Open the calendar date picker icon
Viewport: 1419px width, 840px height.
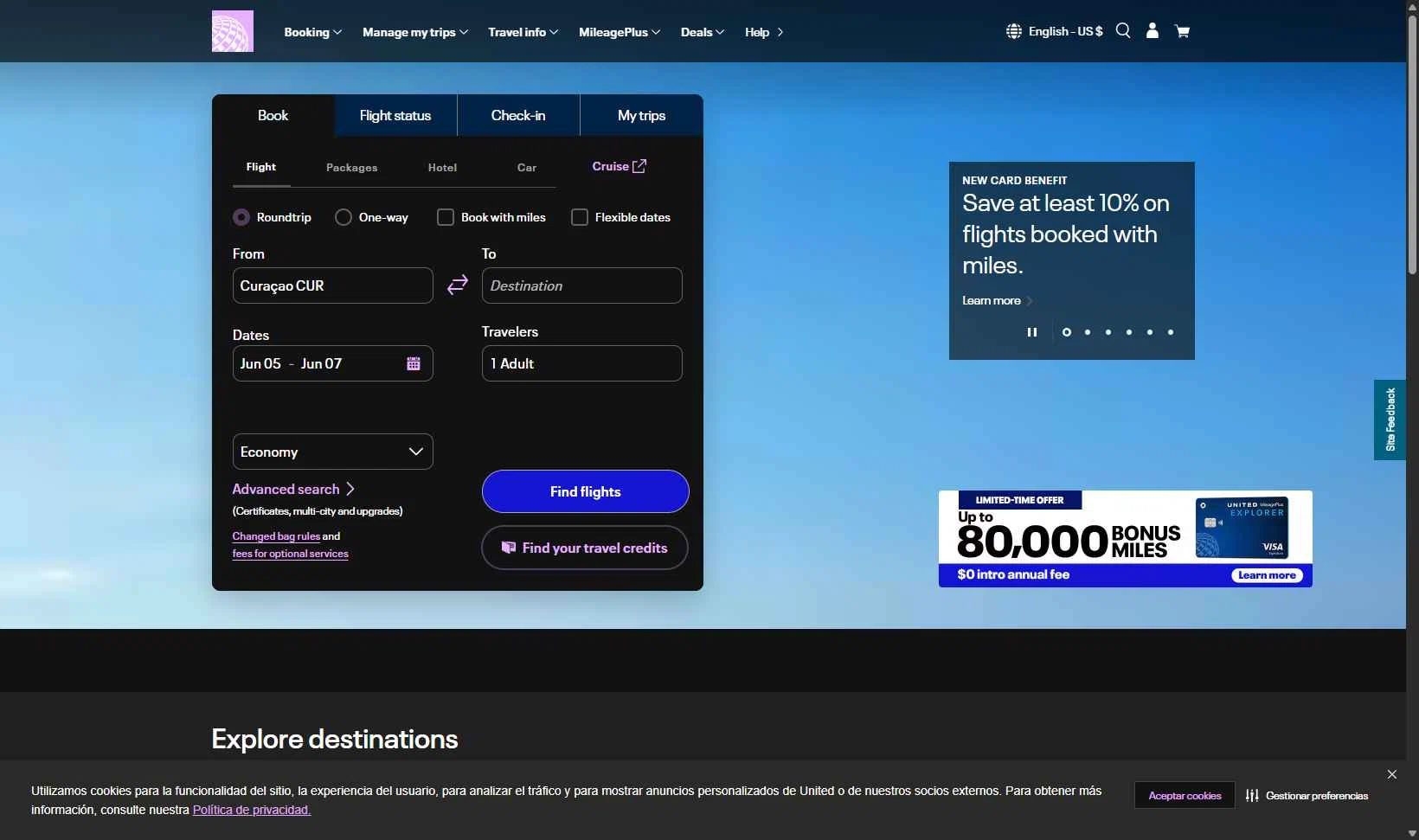[414, 363]
